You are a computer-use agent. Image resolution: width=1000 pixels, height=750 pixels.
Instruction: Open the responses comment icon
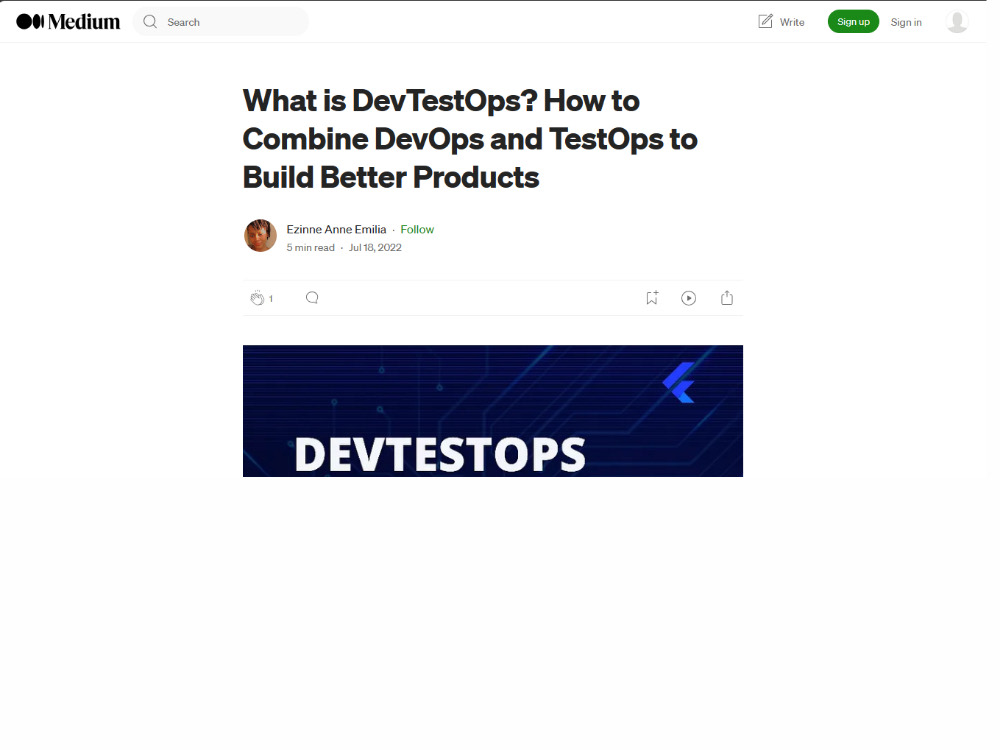click(x=312, y=298)
